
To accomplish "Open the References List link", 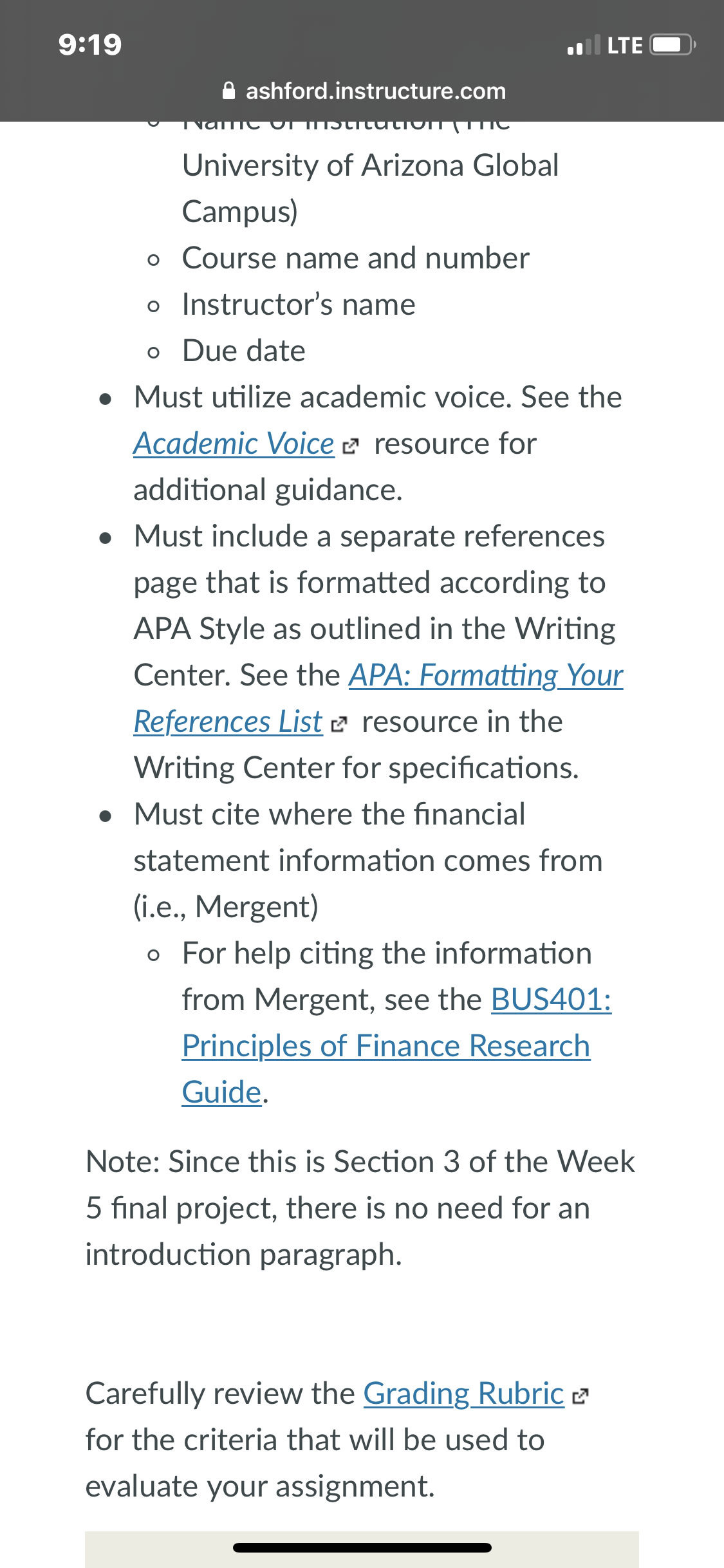I will 228,722.
